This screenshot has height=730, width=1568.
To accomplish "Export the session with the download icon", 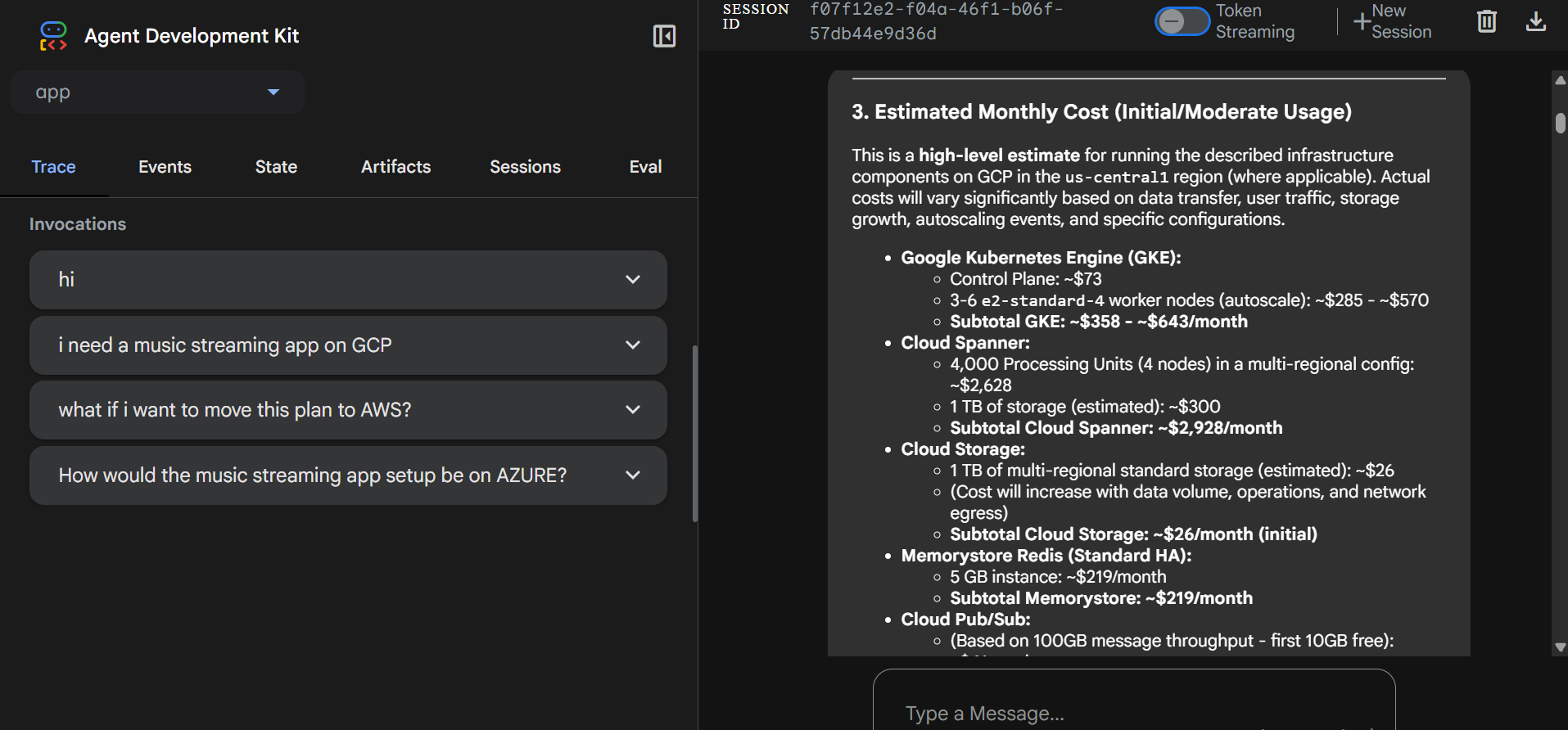I will coord(1535,21).
